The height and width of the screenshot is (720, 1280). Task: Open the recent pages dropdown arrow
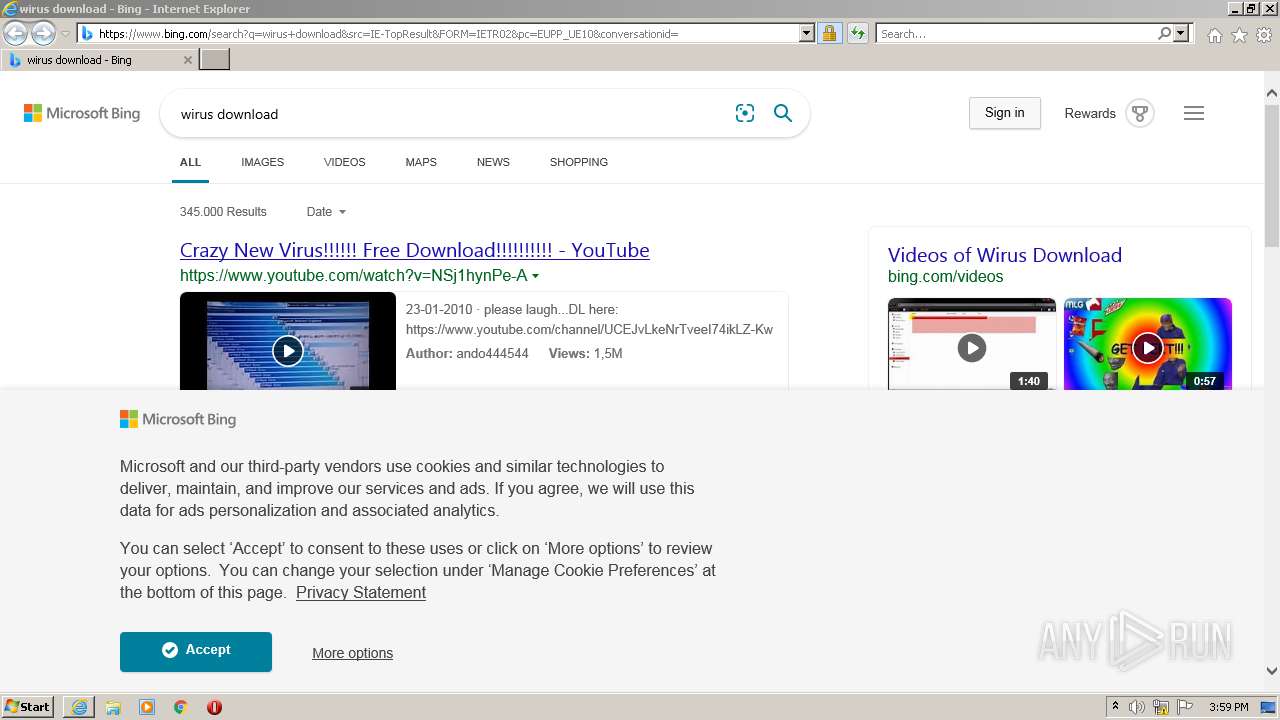(x=65, y=34)
